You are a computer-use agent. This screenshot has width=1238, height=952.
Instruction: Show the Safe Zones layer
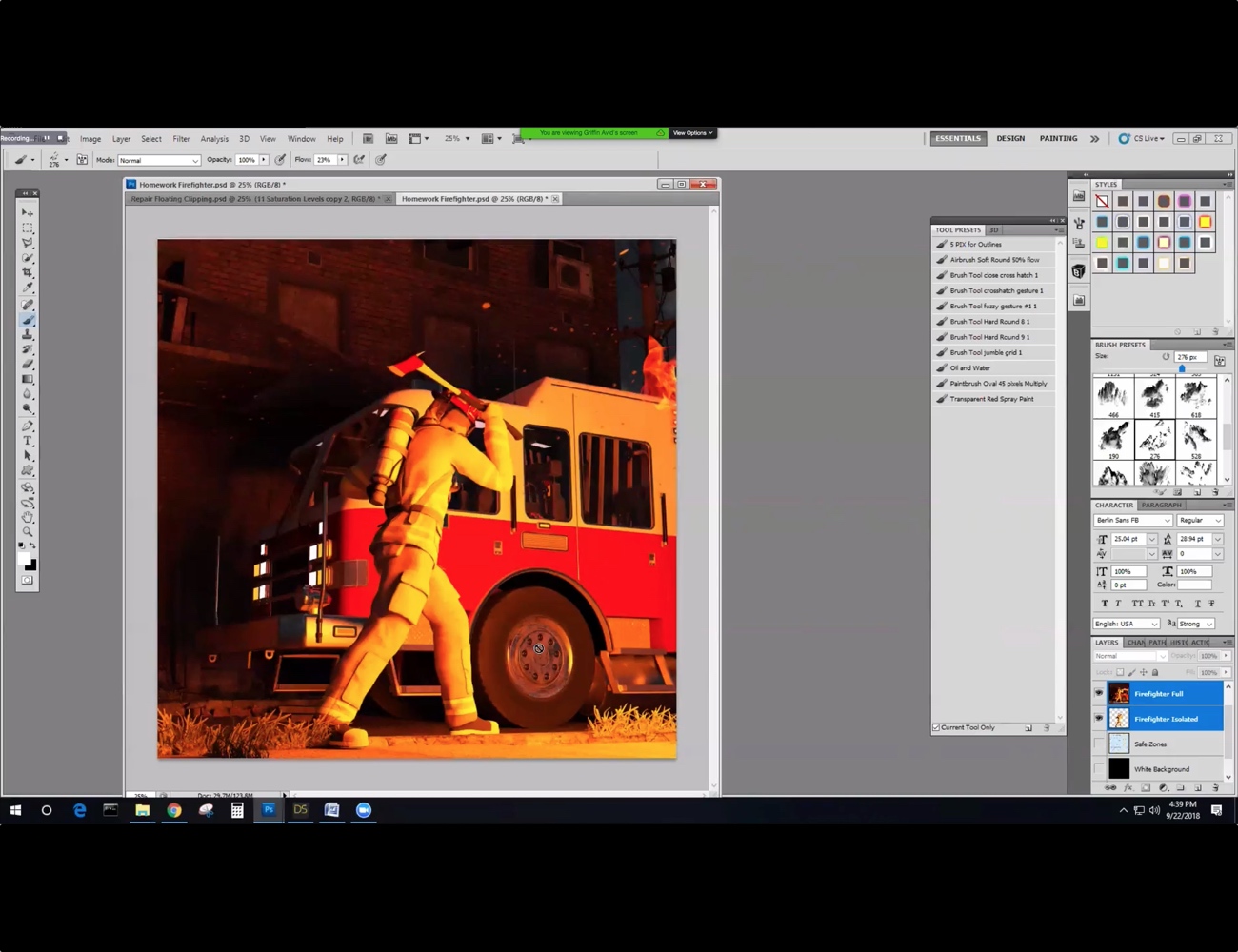pyautogui.click(x=1100, y=744)
